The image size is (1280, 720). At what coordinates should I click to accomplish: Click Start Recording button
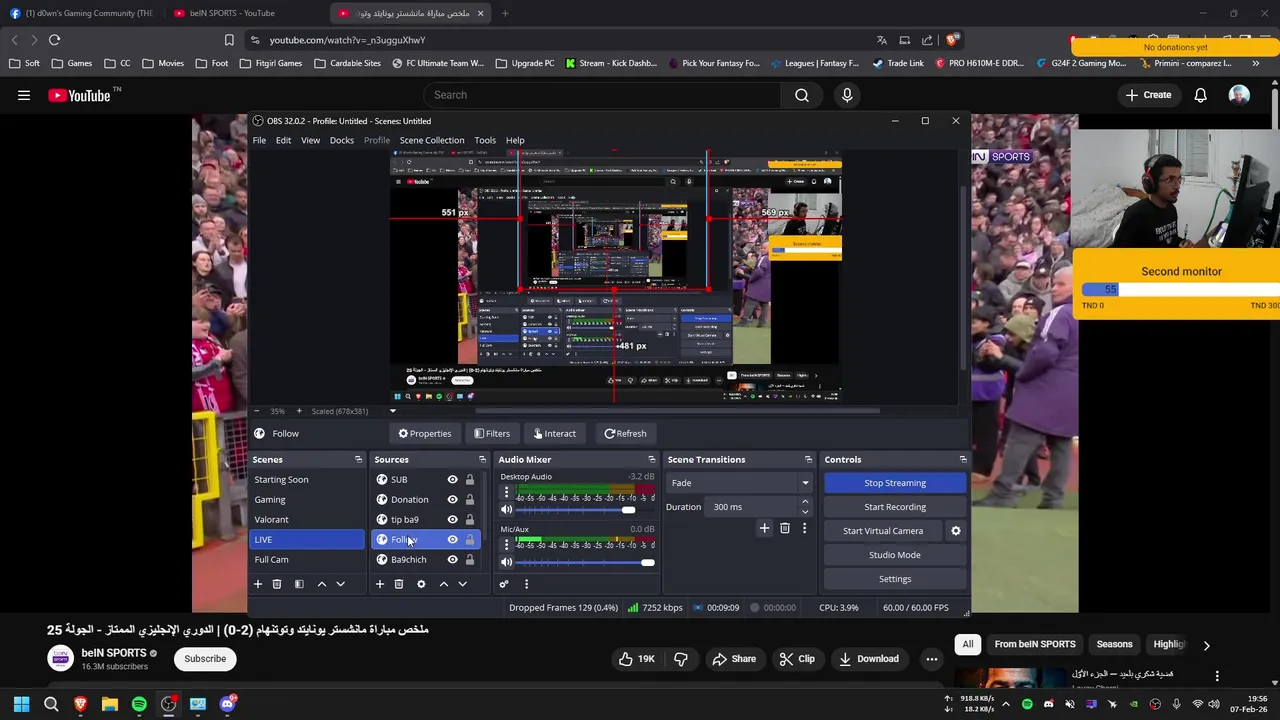point(895,507)
